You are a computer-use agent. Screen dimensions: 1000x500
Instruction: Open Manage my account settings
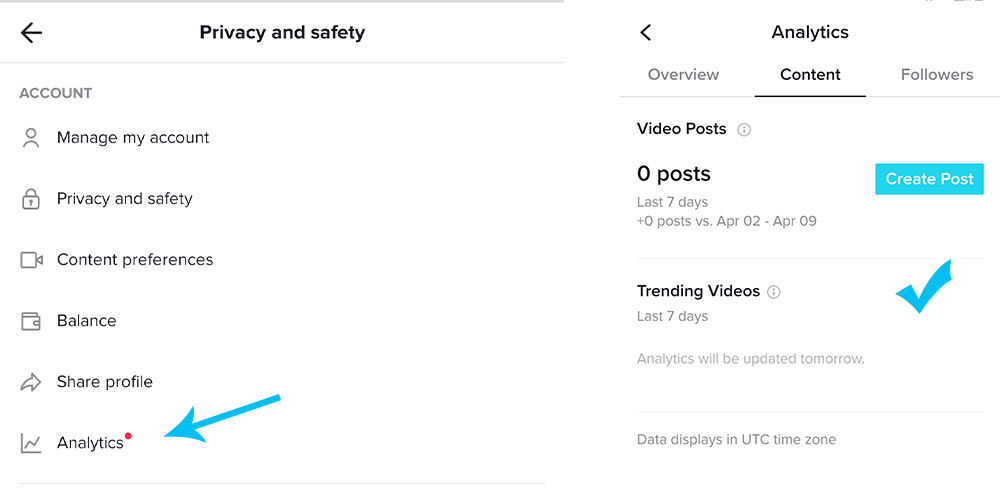pyautogui.click(x=133, y=138)
